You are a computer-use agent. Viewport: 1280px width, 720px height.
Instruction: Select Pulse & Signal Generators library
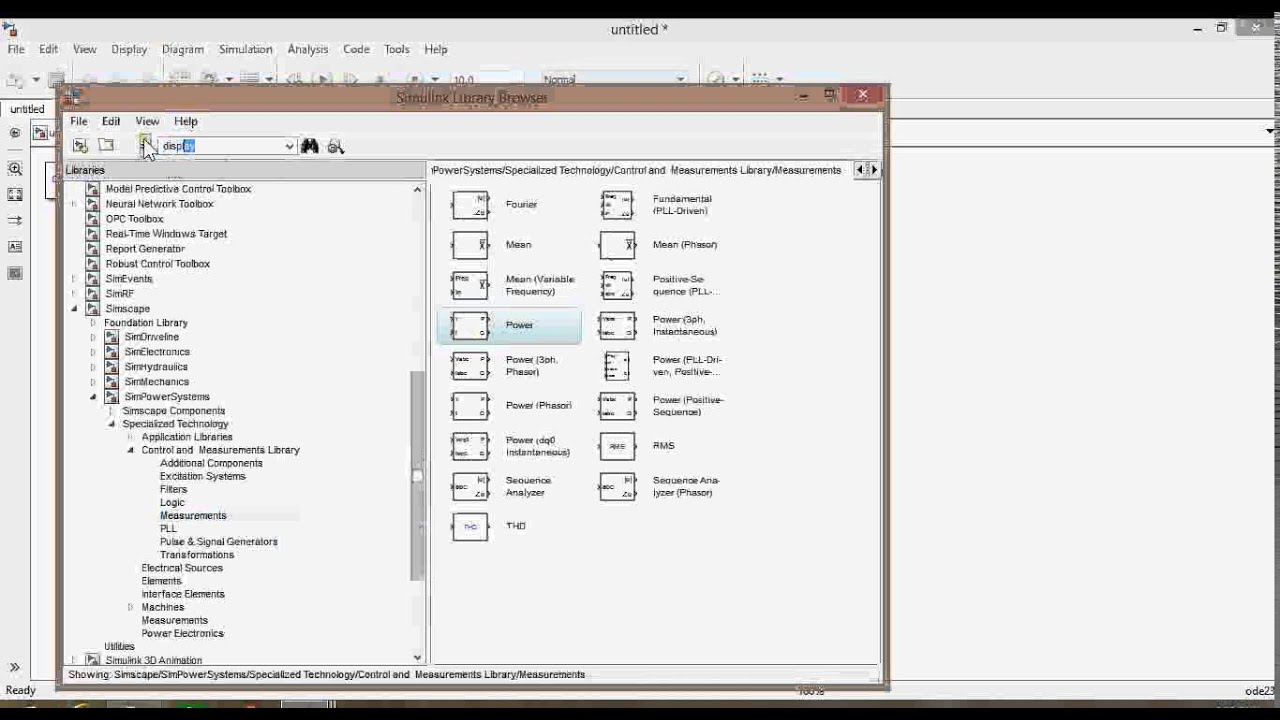point(219,542)
